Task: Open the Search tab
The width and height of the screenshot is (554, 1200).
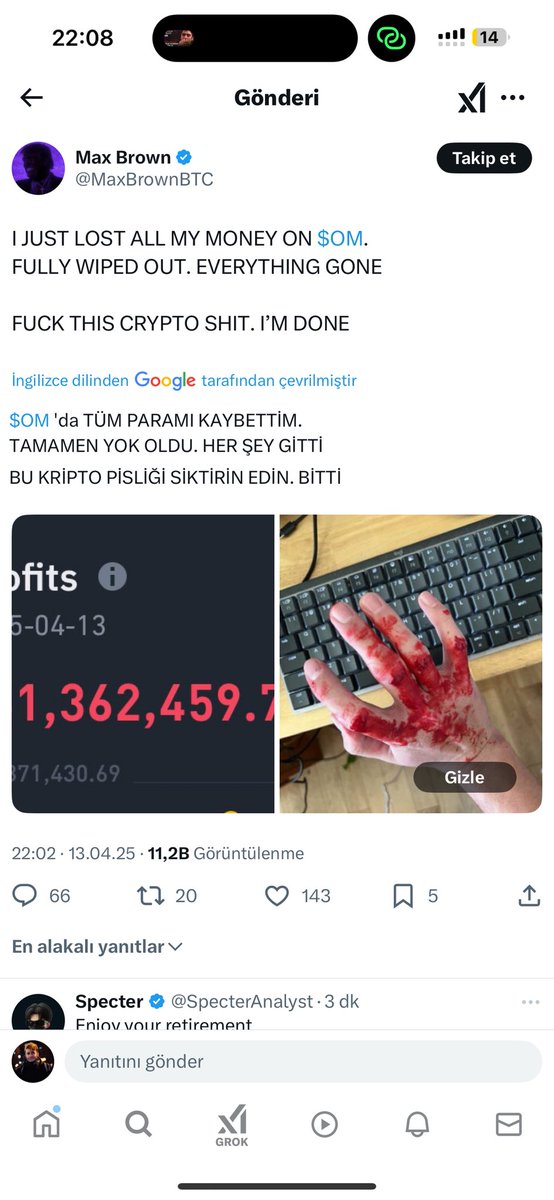Action: pos(138,1124)
